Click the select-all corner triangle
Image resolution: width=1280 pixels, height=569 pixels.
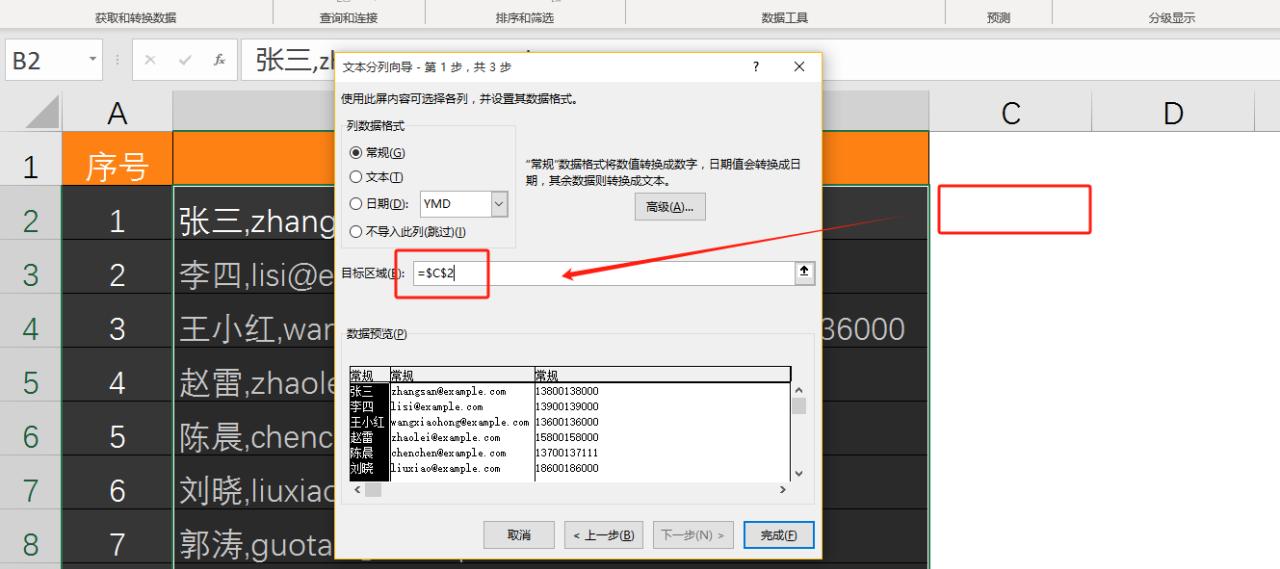42,112
